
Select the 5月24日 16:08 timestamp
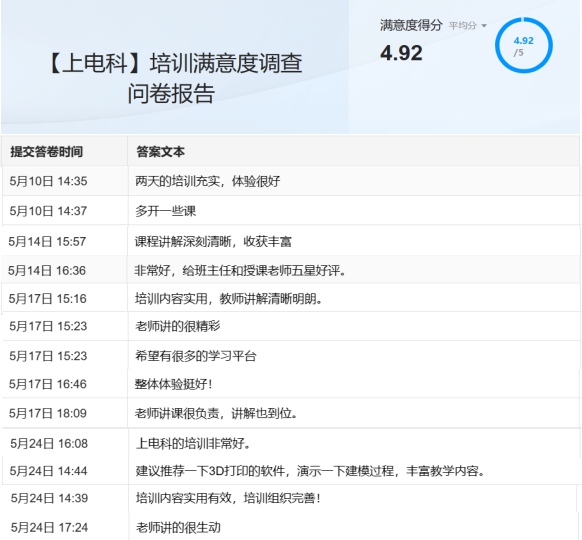point(49,444)
